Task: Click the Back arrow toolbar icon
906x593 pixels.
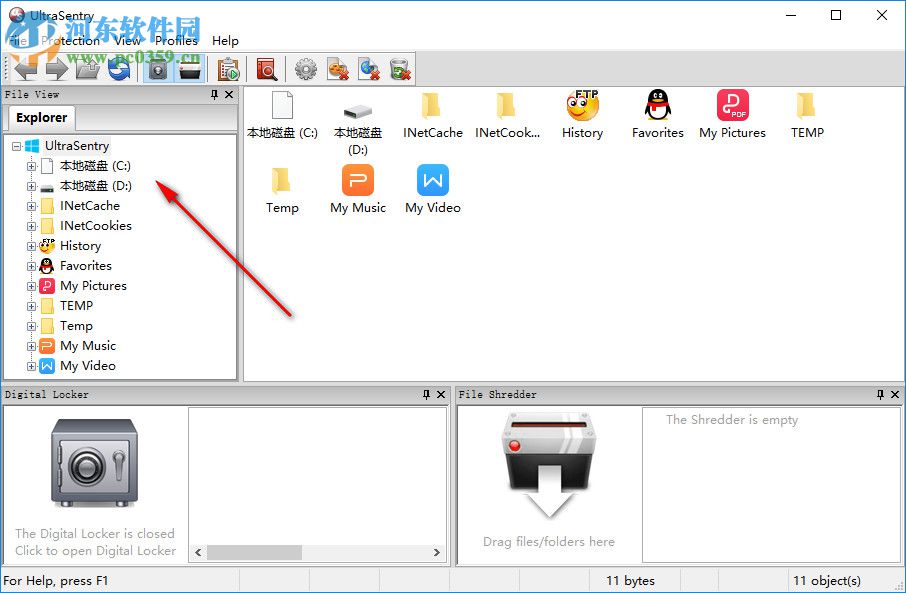Action: (27, 70)
